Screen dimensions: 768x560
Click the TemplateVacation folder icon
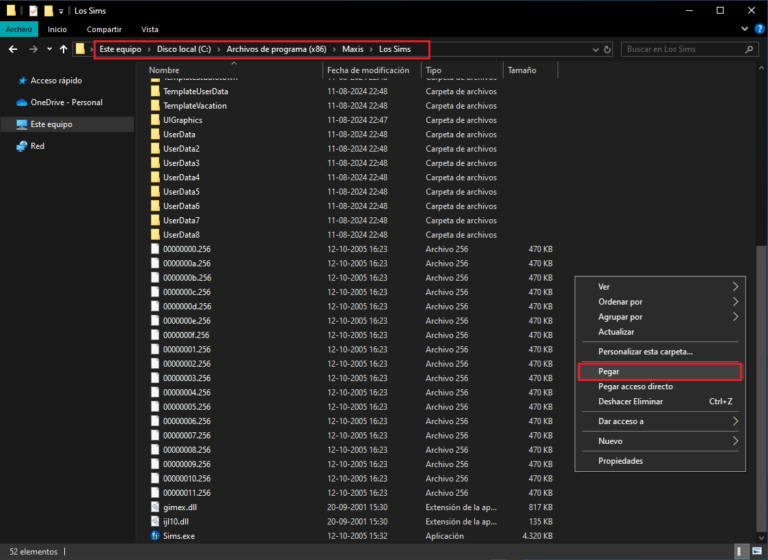click(155, 106)
